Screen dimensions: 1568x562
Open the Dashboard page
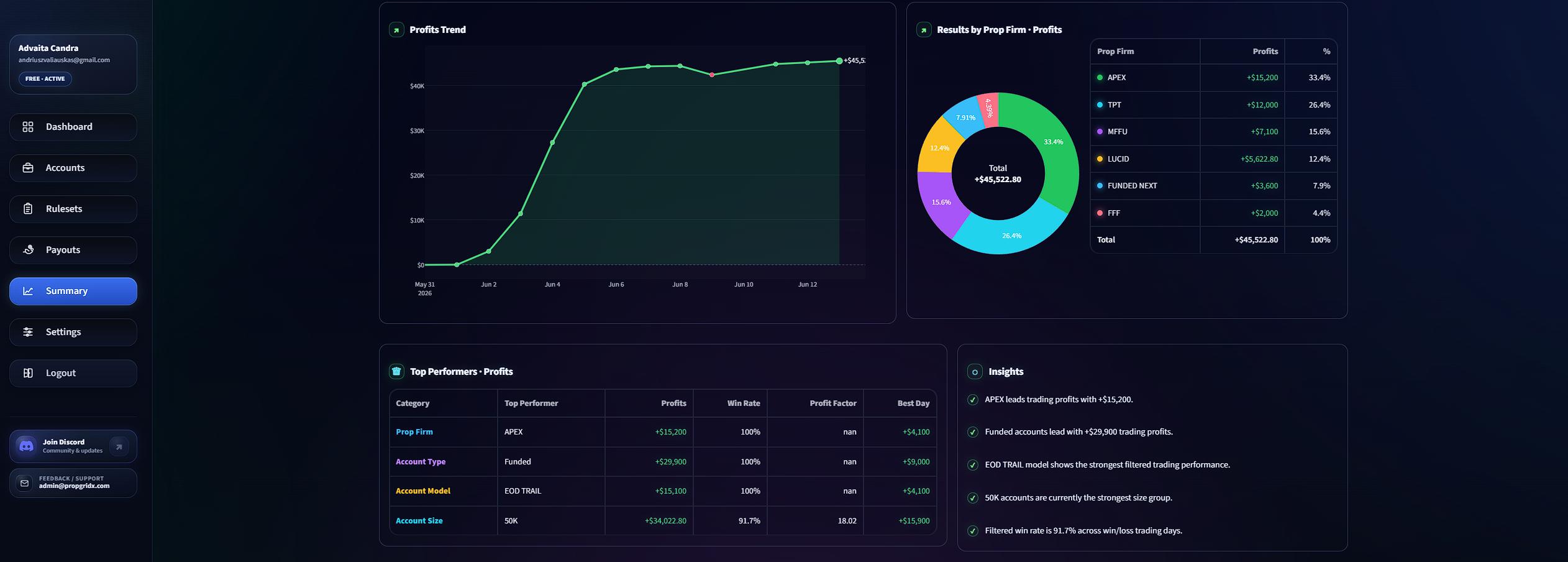(73, 127)
